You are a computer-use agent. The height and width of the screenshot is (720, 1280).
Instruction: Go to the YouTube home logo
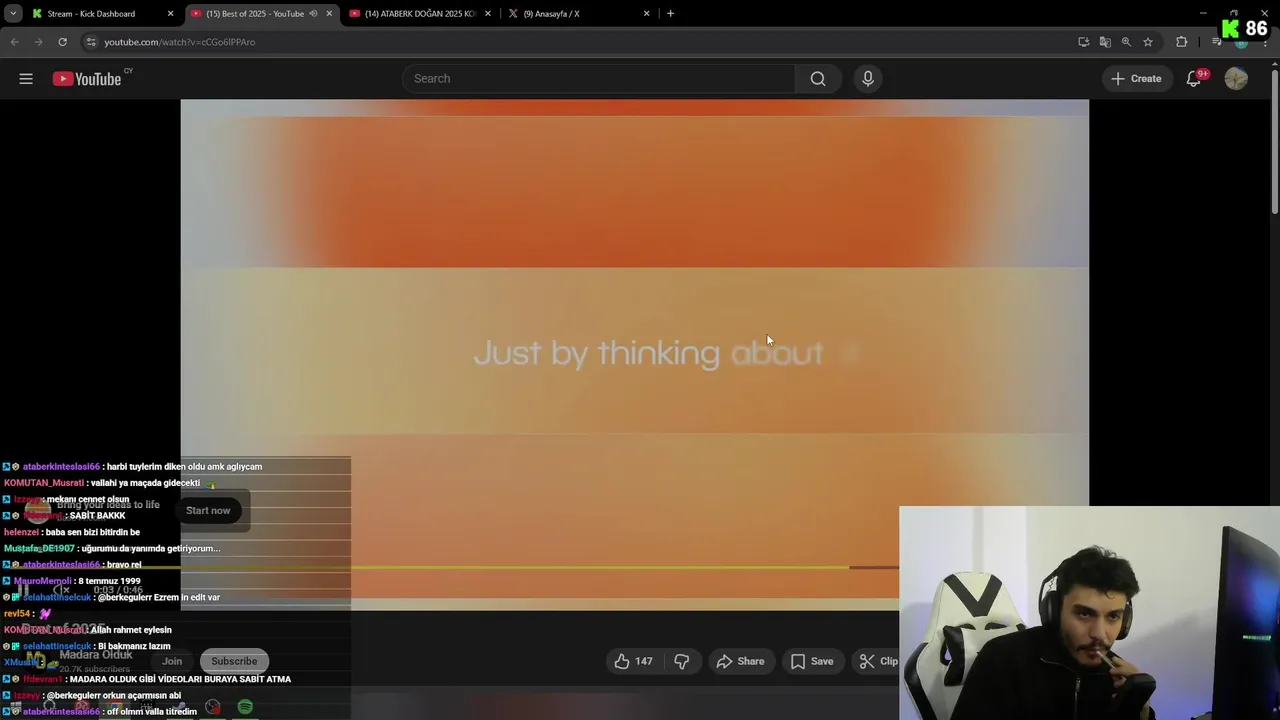click(87, 79)
